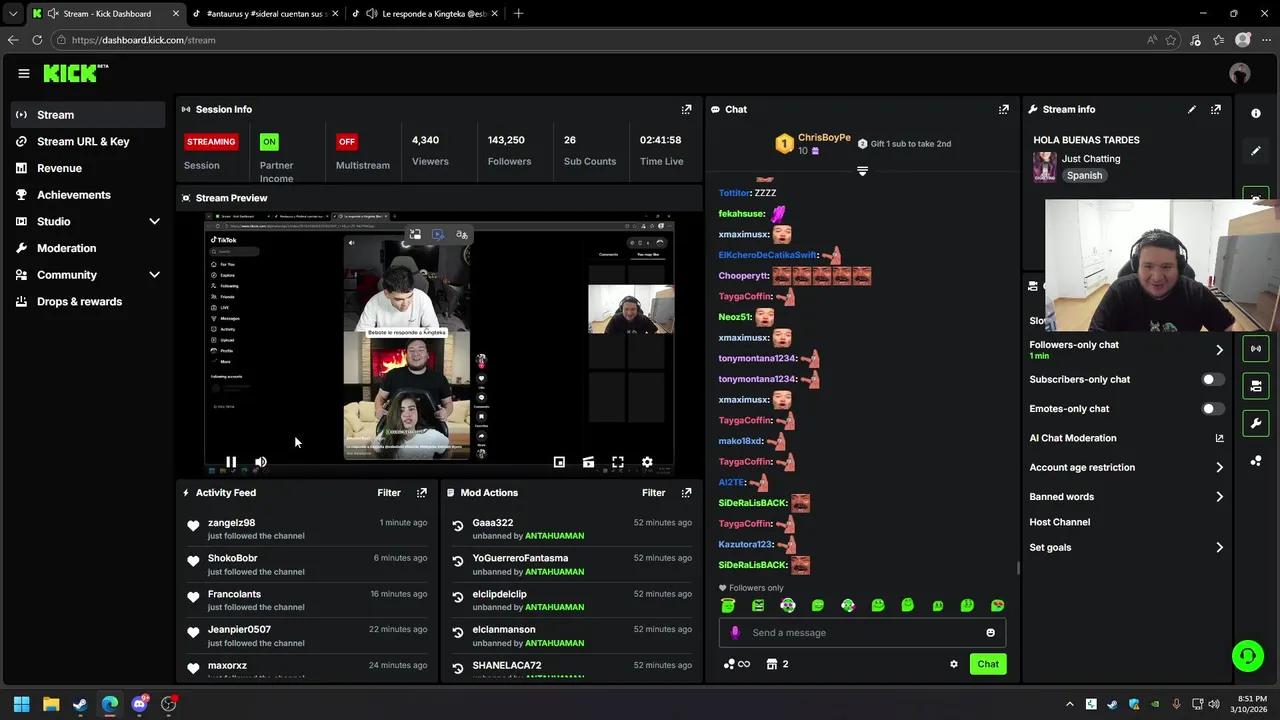The height and width of the screenshot is (720, 1280).
Task: Click the purple microphone icon in chat box
Action: [735, 632]
